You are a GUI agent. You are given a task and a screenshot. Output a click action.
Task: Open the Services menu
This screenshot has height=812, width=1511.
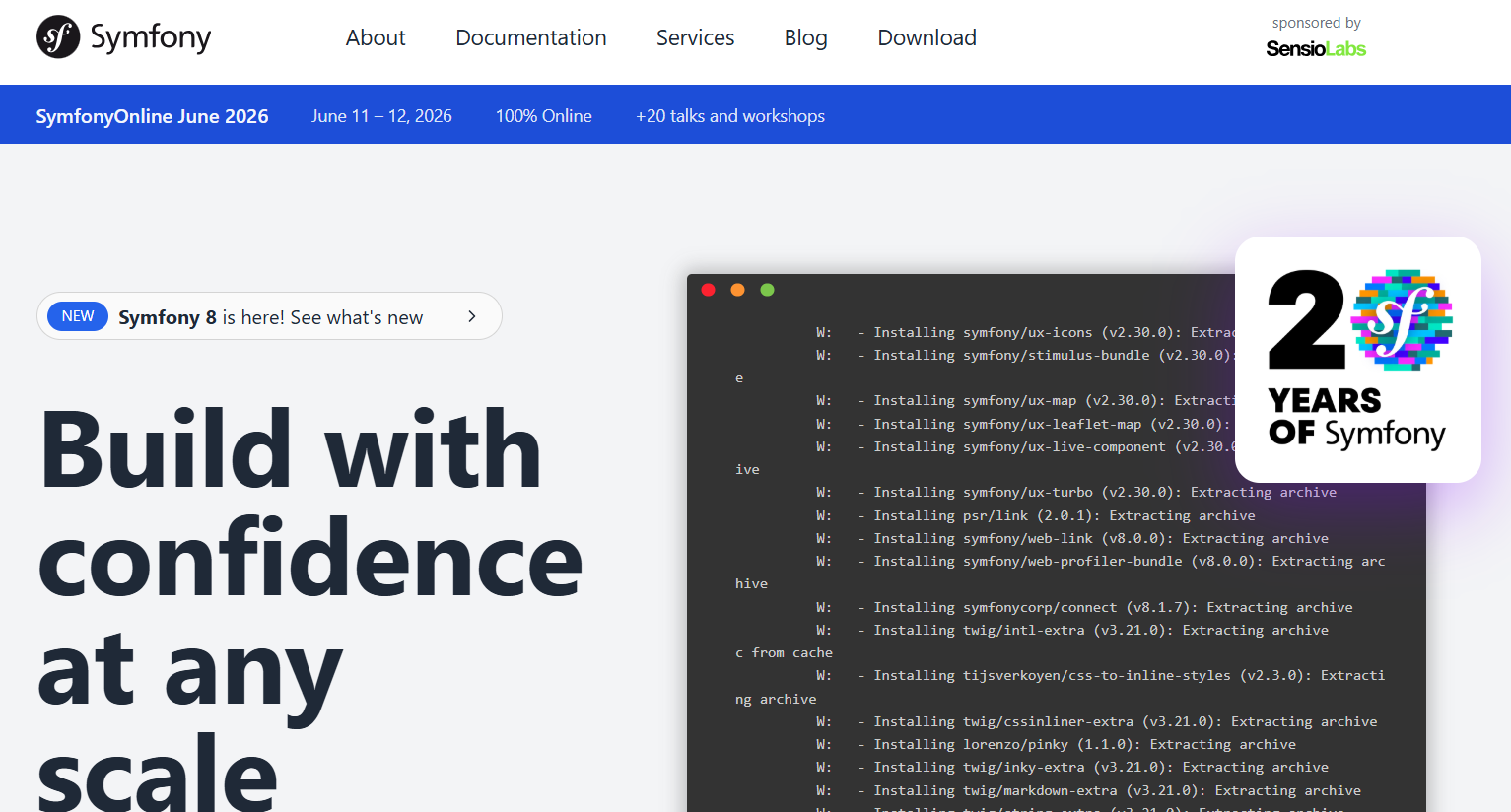(695, 37)
